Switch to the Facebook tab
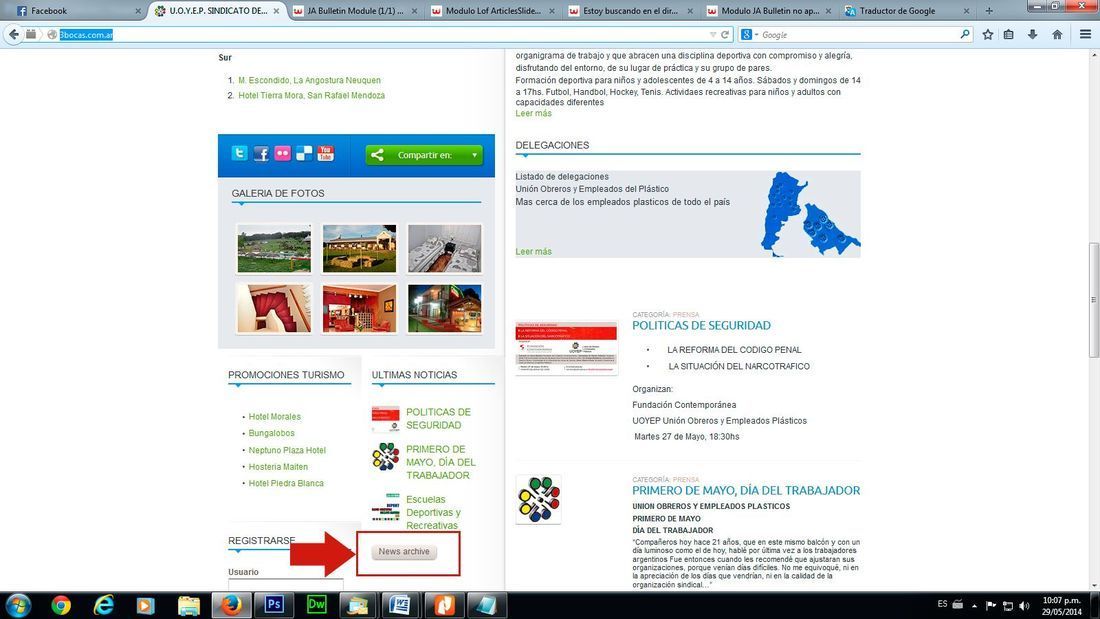The image size is (1100, 619). coord(77,11)
